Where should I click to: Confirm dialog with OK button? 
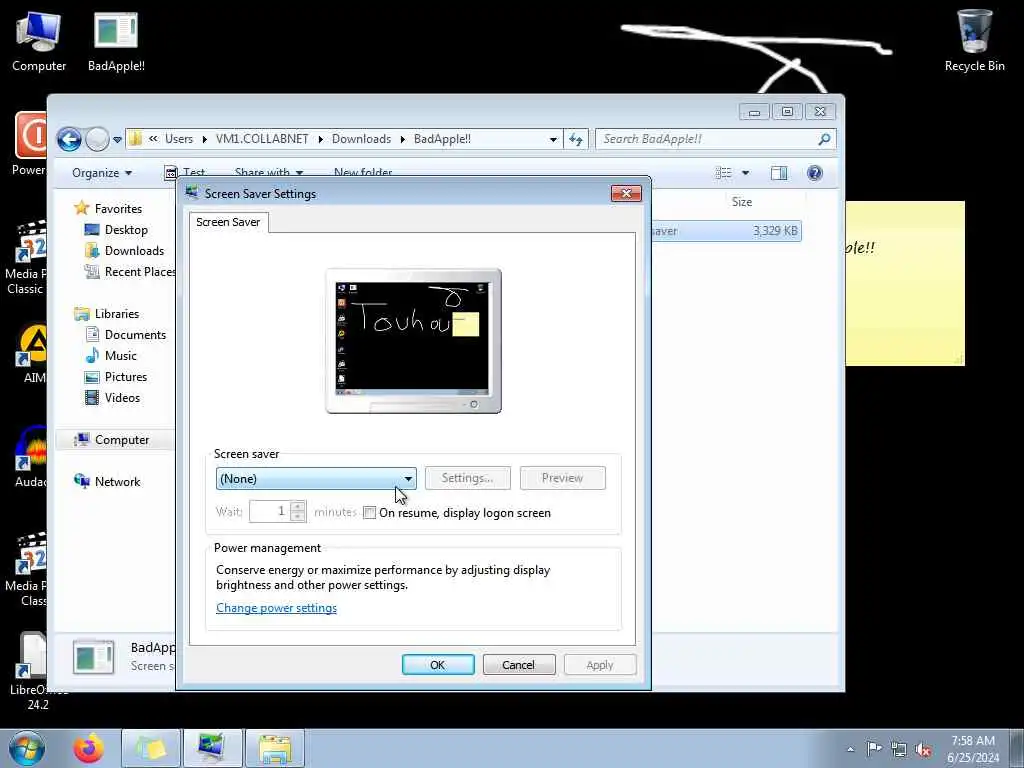(438, 665)
